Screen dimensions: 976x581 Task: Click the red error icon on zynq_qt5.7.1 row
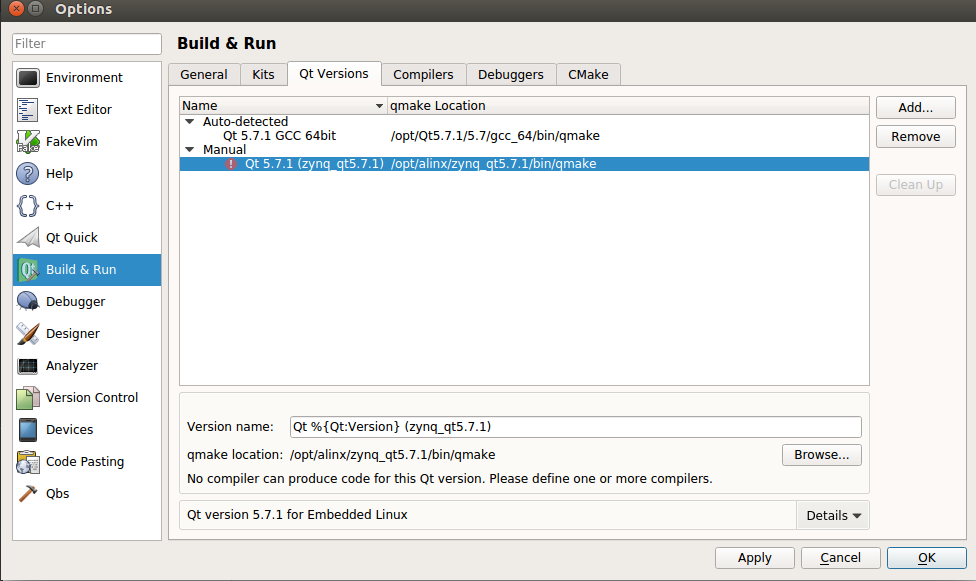[231, 164]
